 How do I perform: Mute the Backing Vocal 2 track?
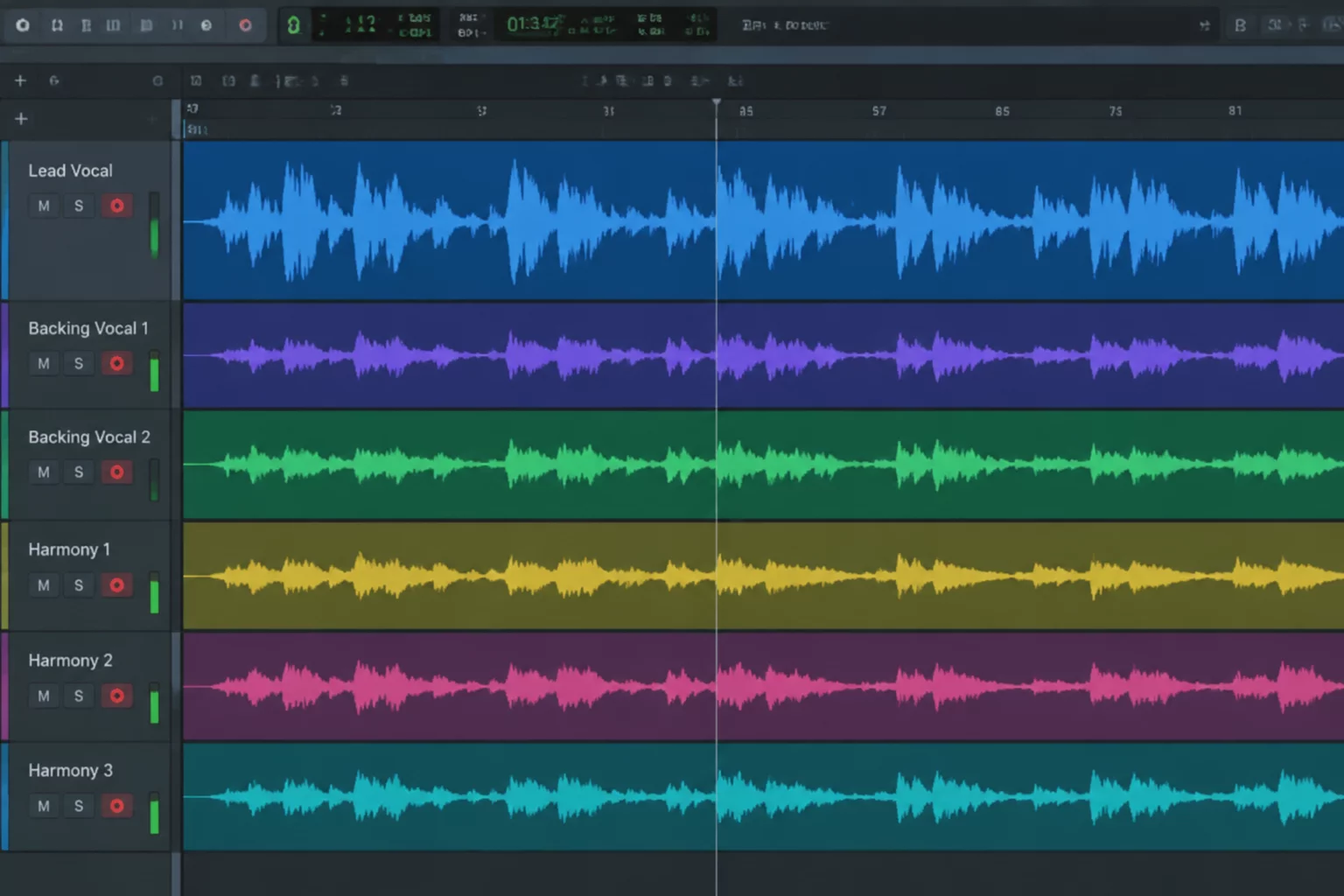click(x=44, y=472)
